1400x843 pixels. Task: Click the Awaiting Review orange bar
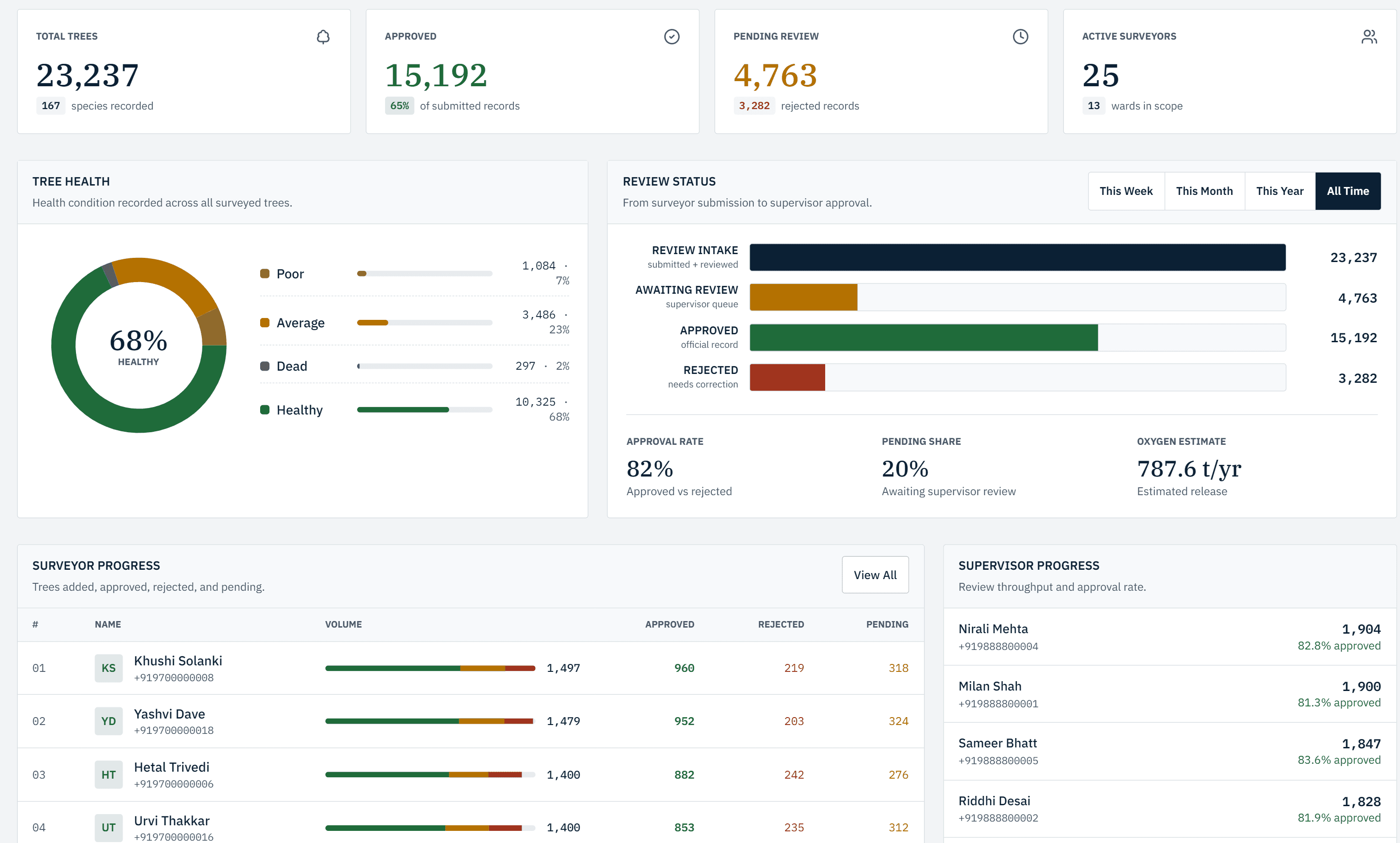[x=804, y=297]
